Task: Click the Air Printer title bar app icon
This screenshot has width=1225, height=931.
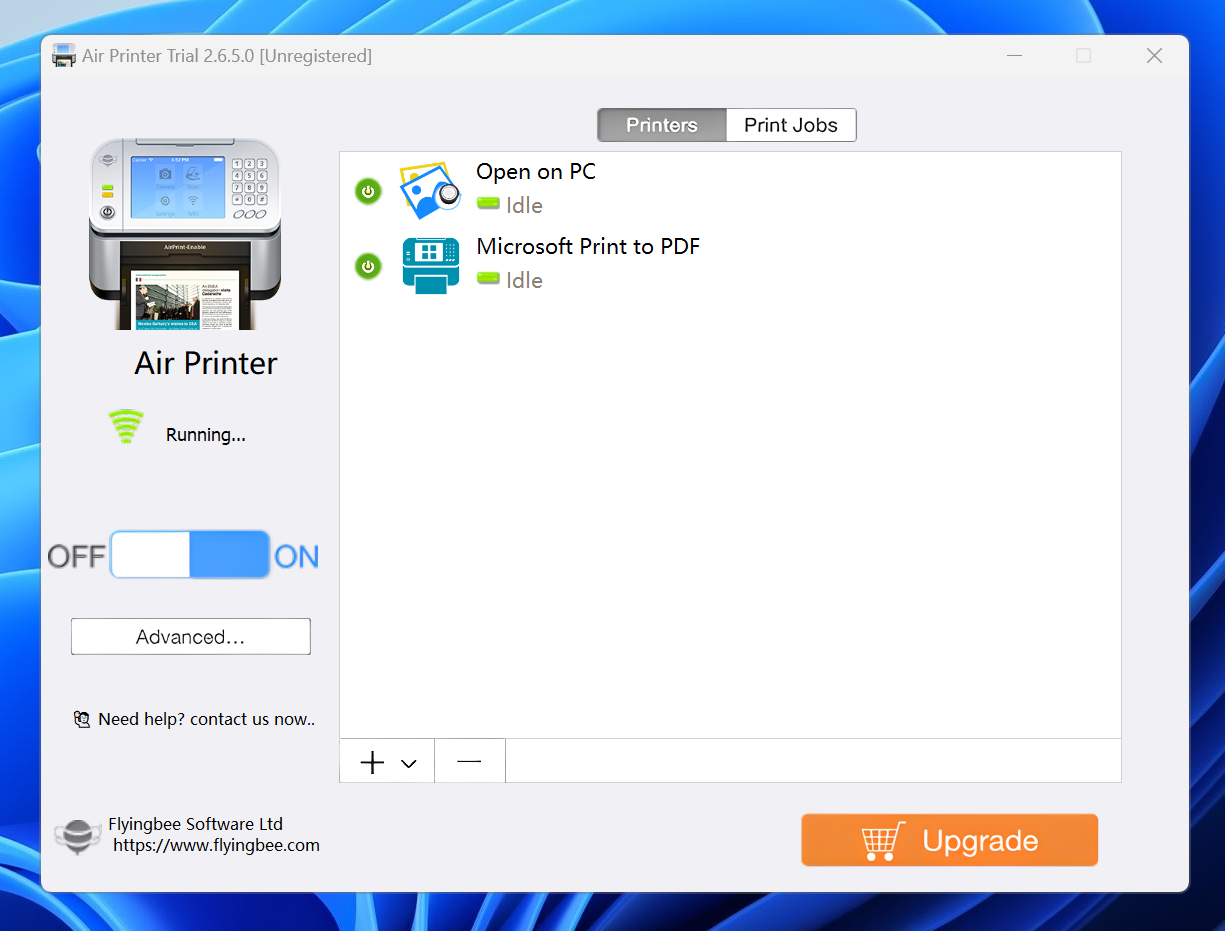Action: pos(64,56)
